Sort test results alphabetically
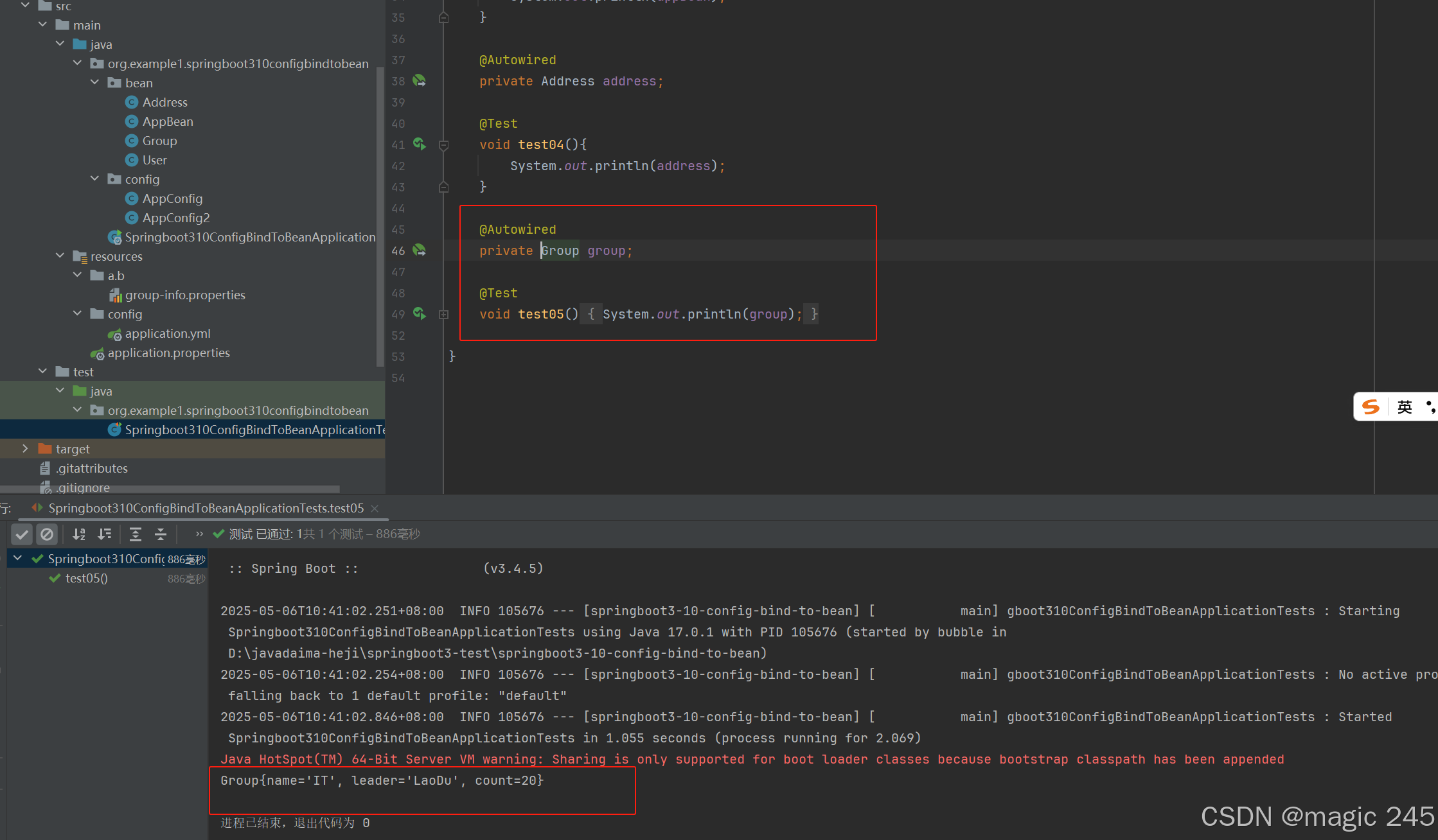The image size is (1438, 840). click(x=79, y=534)
